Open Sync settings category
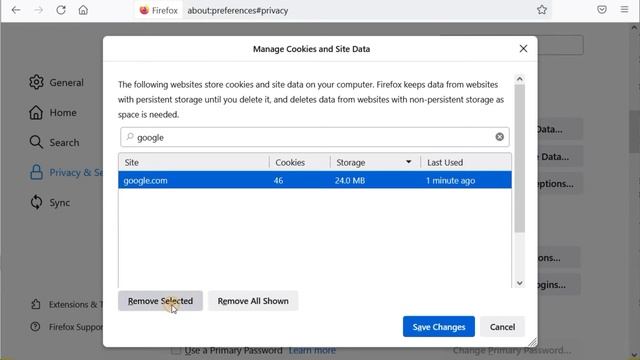 click(x=49, y=202)
